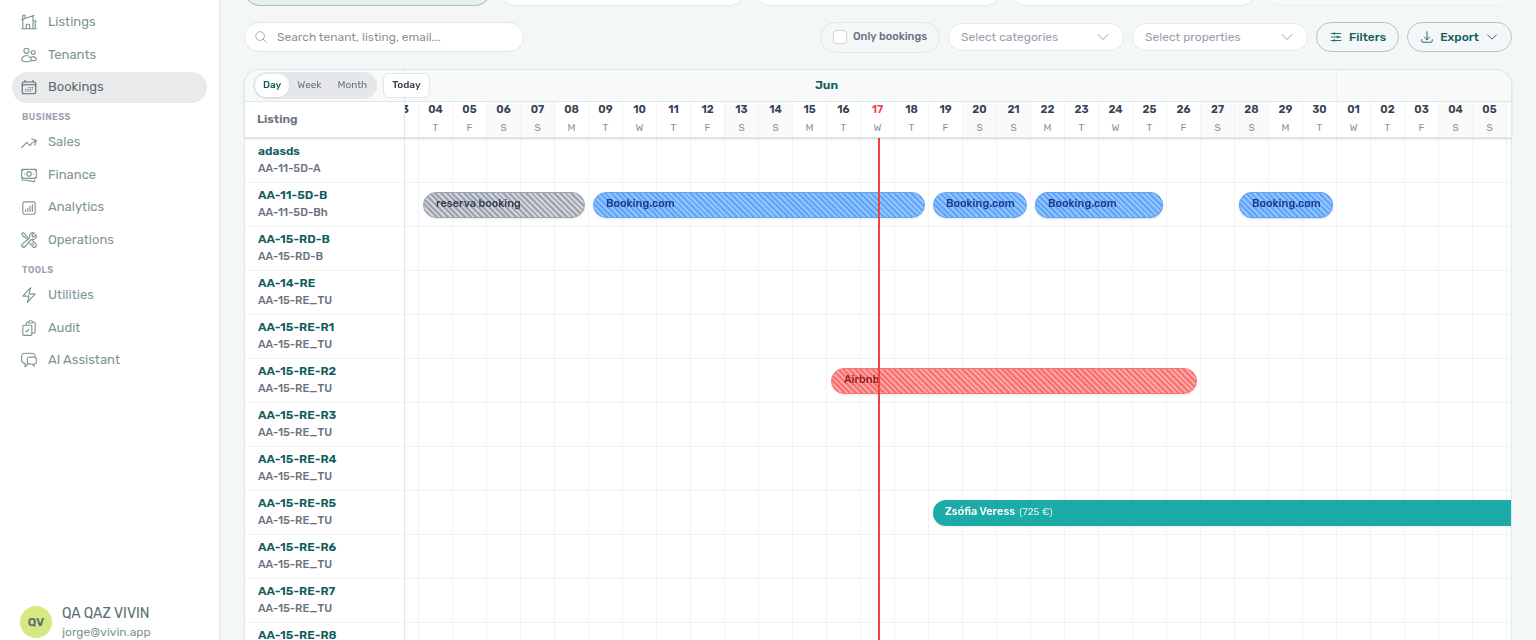Screen dimensions: 1536x640
Task: Open listing AA-15-RD-B
Action: [x=294, y=240]
